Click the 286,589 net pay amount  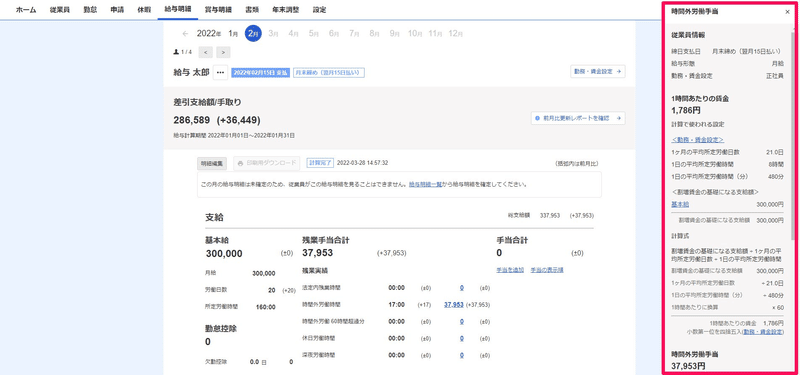(x=192, y=120)
